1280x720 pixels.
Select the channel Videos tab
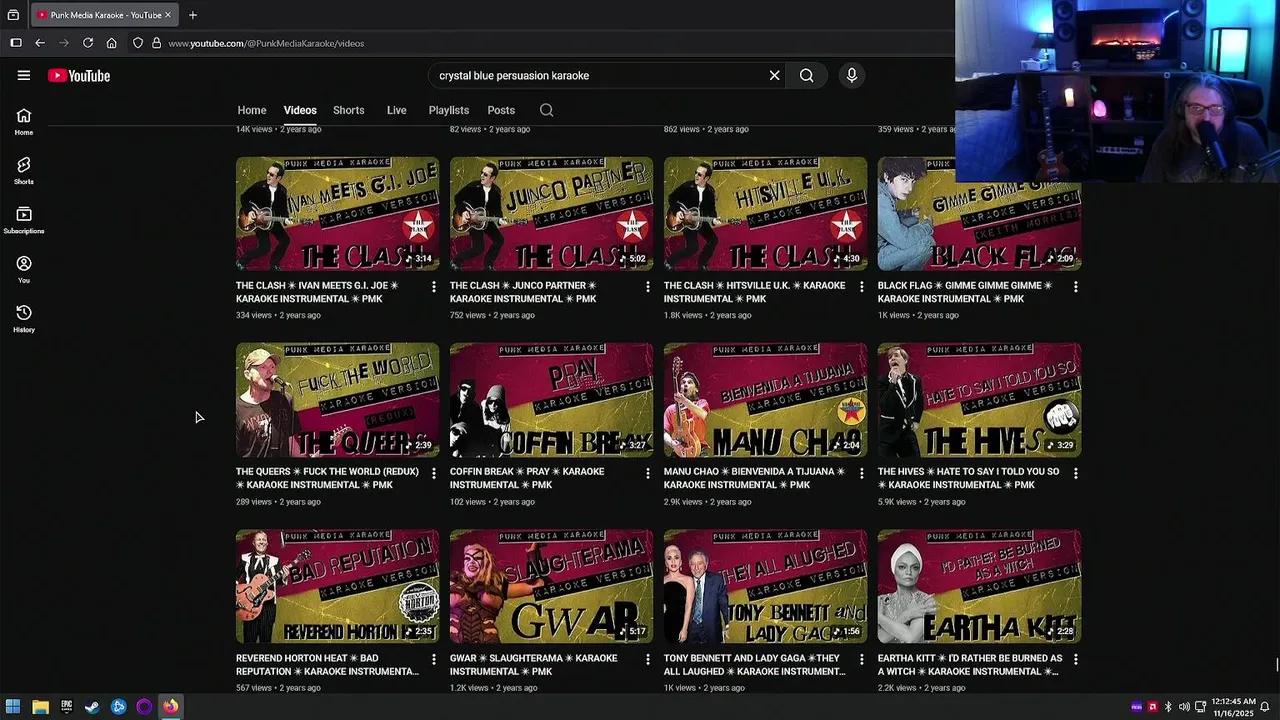tap(300, 110)
